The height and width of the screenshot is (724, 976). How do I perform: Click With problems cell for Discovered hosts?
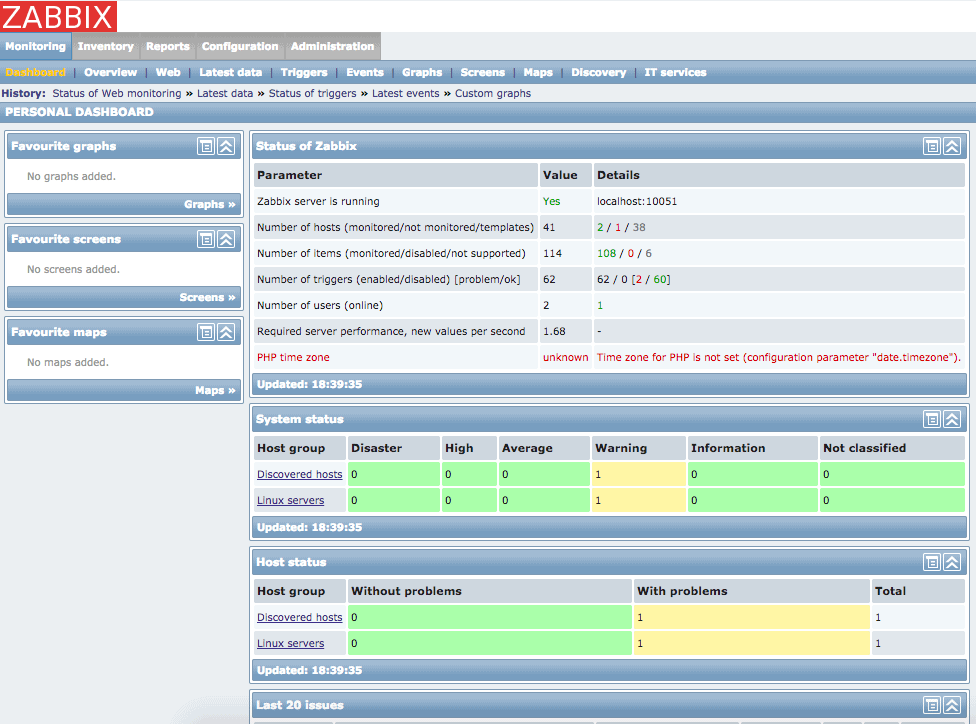point(751,618)
